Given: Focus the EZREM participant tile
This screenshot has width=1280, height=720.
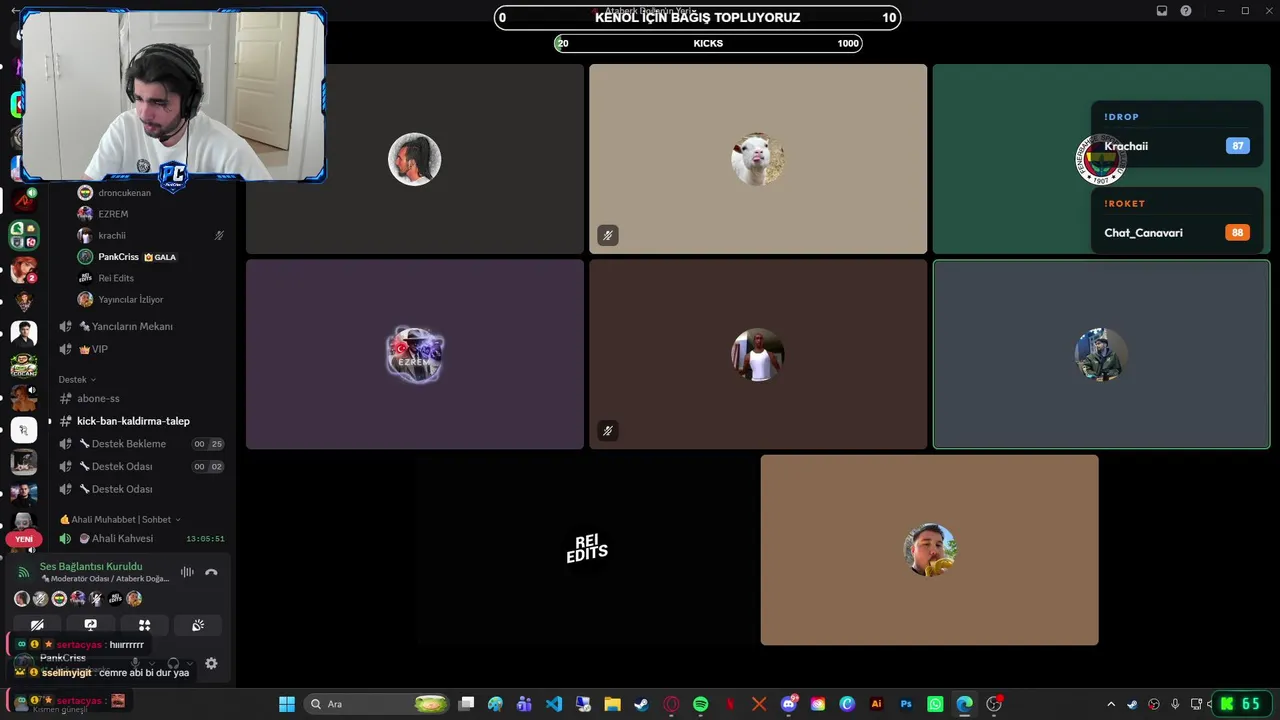Looking at the screenshot, I should point(415,354).
